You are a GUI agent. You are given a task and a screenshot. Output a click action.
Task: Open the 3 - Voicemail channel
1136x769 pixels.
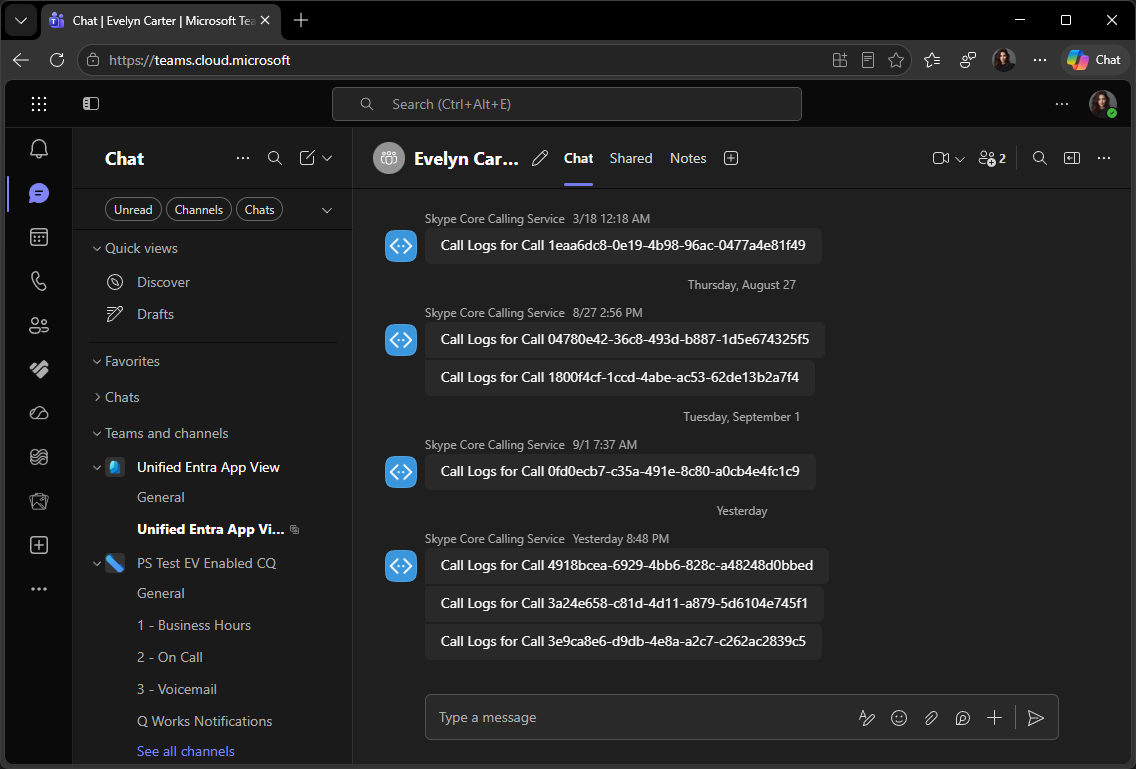(177, 689)
